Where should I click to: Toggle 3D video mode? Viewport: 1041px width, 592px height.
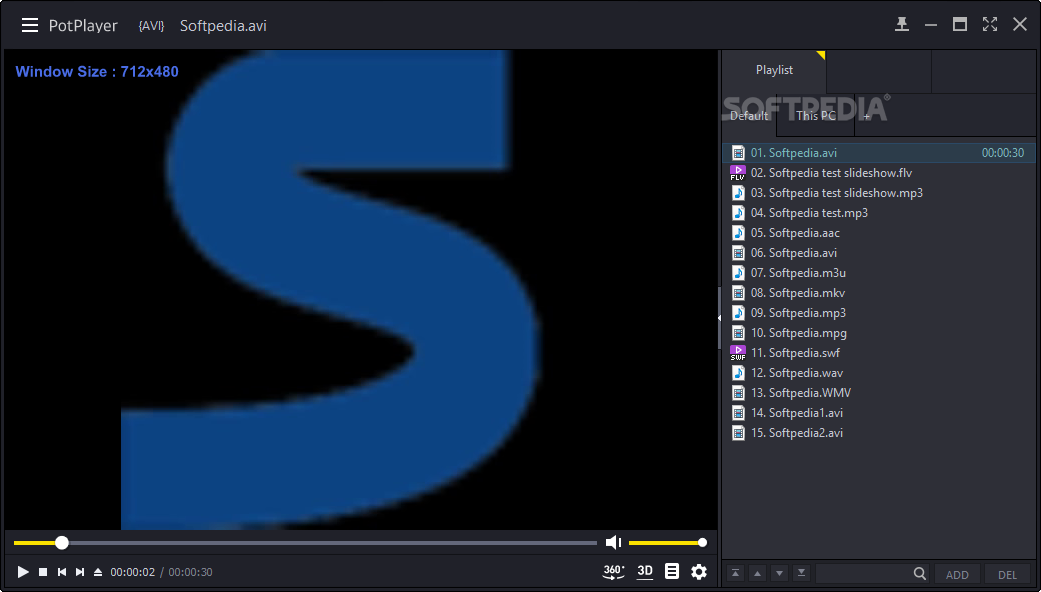[645, 571]
